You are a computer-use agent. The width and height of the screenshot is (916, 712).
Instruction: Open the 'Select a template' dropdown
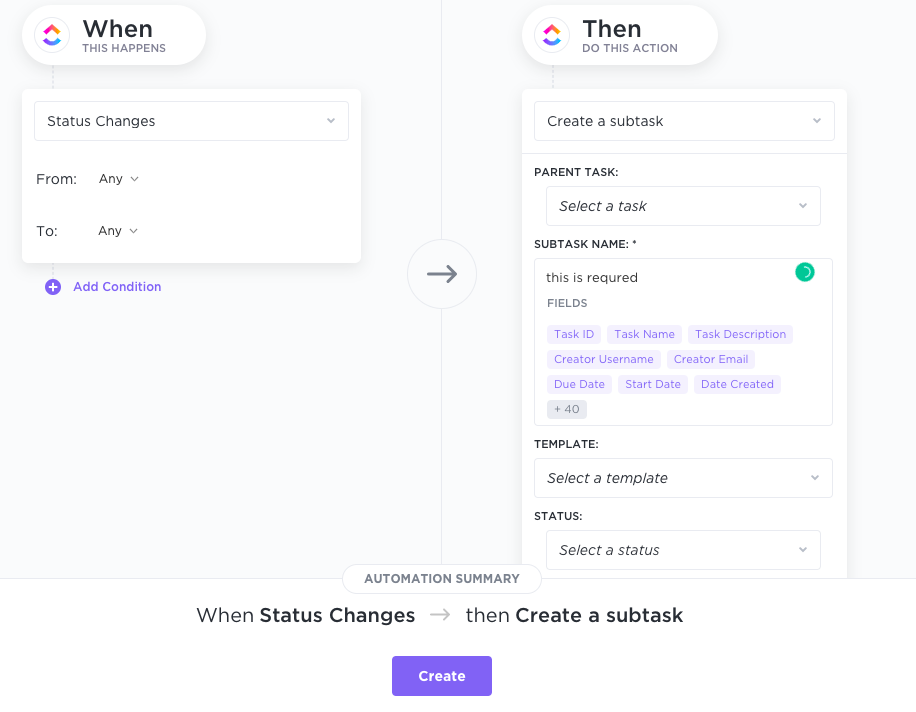click(683, 478)
